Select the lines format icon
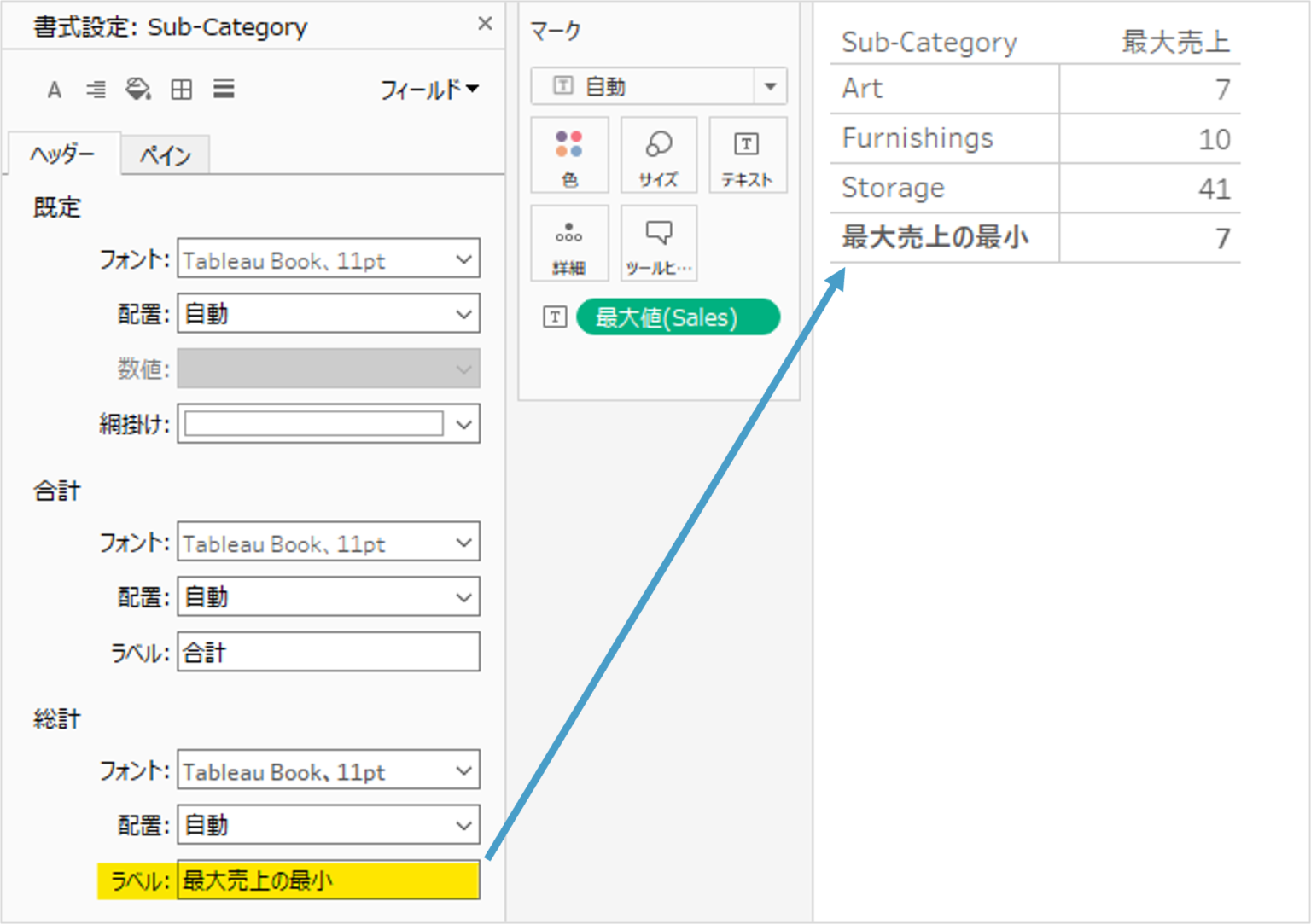The image size is (1311, 924). pyautogui.click(x=224, y=88)
